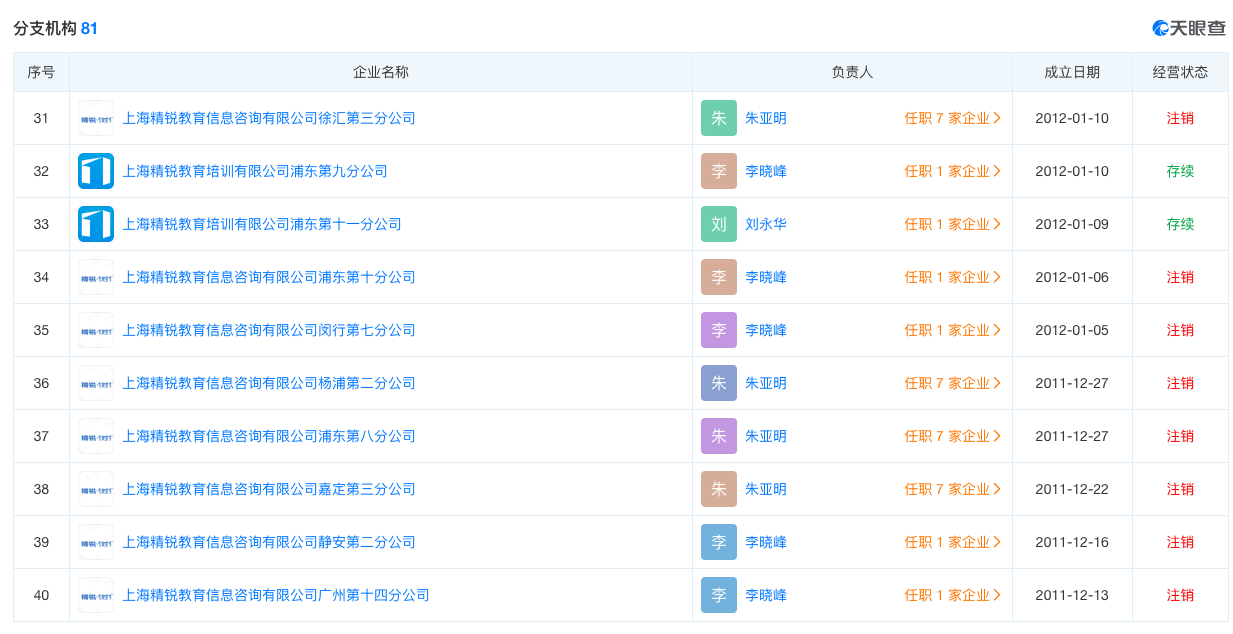Click the pink 朱 avatar in row 37
This screenshot has width=1233, height=634.
[718, 436]
